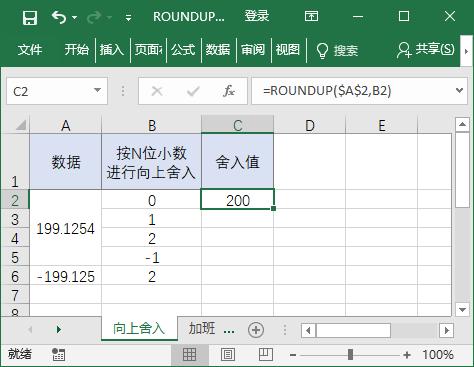Switch to the 视图 ribbon tab
The image size is (474, 367).
[288, 50]
